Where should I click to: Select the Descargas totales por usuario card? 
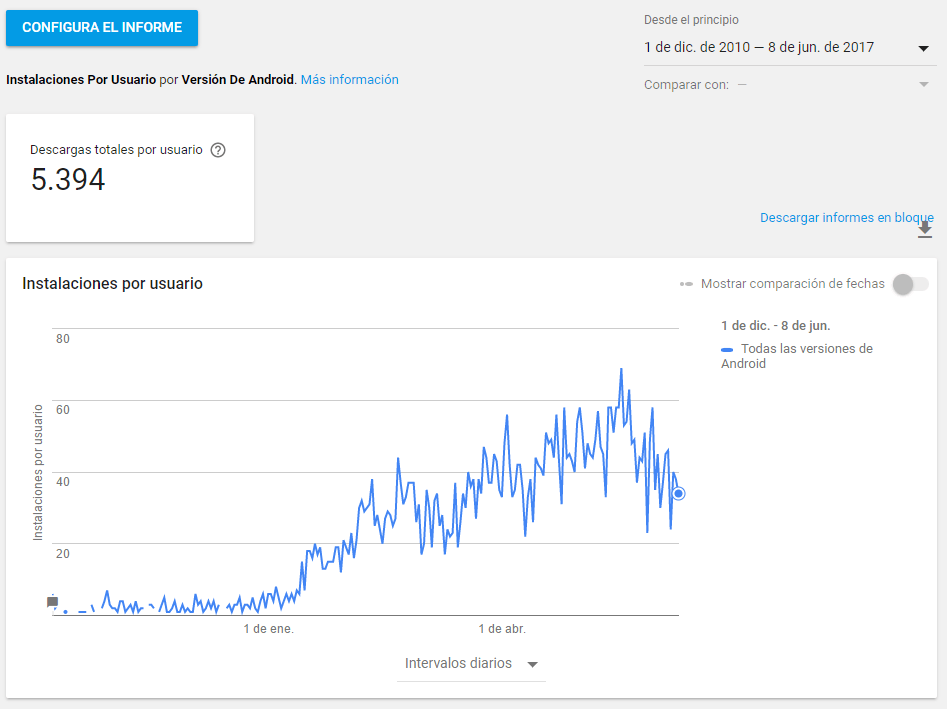(130, 177)
